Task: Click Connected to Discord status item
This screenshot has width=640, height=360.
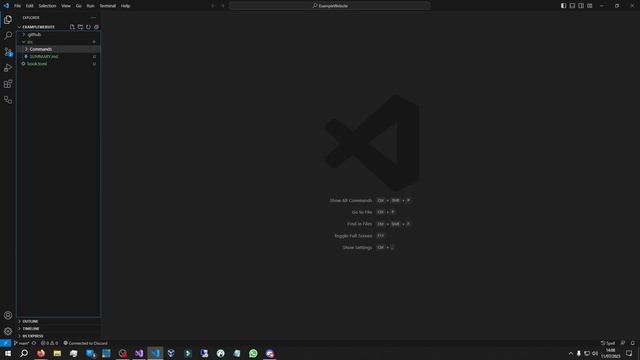Action: [x=86, y=343]
